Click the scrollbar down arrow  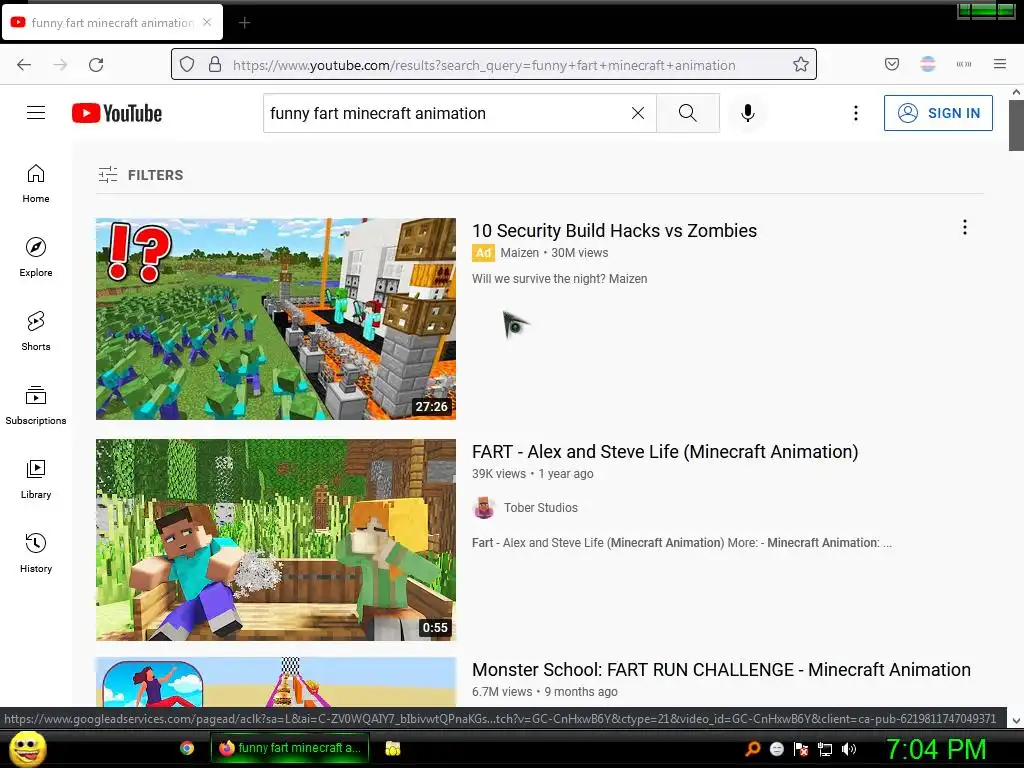tap(1016, 721)
